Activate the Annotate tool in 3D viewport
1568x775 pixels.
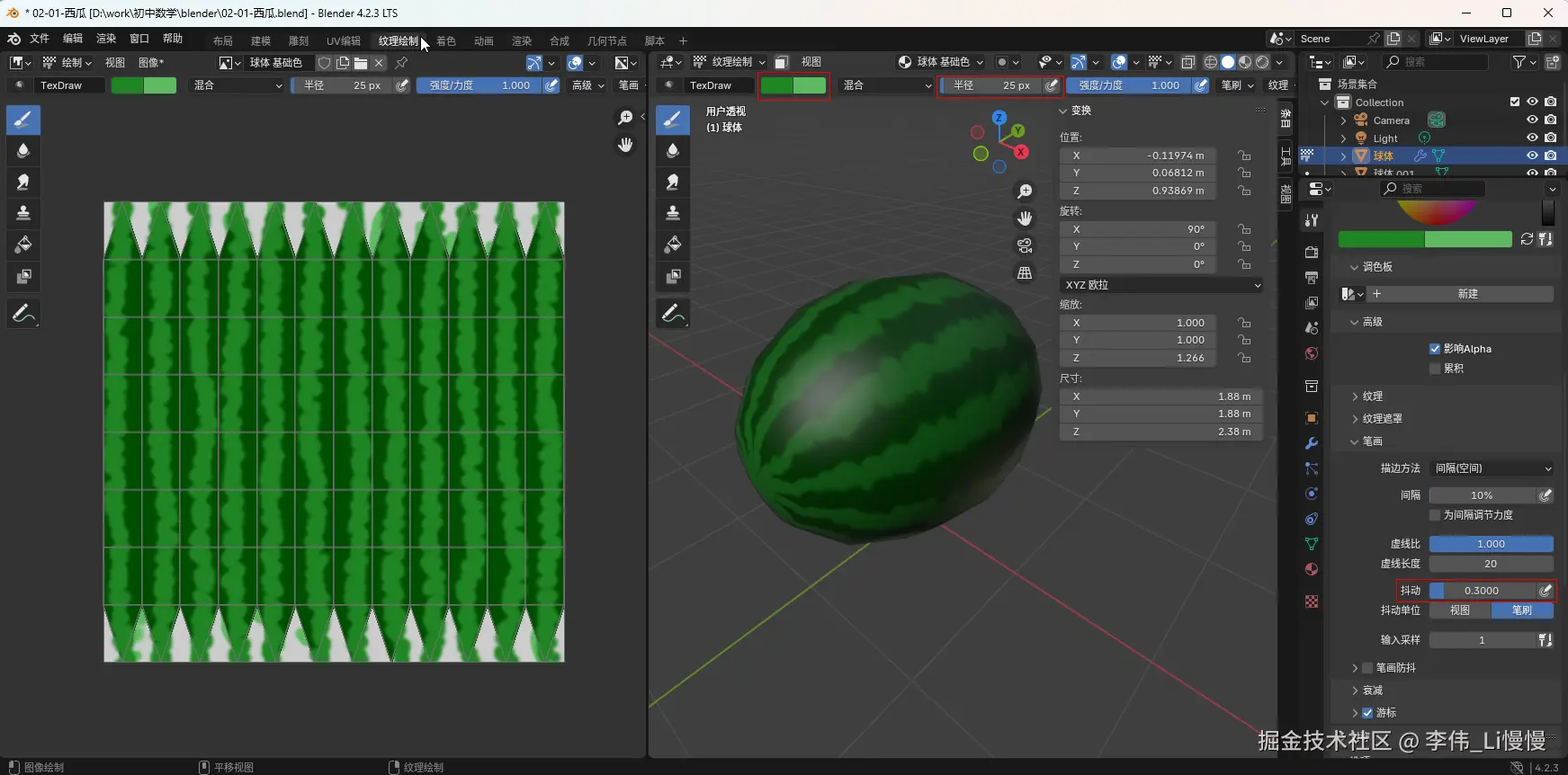(x=672, y=314)
